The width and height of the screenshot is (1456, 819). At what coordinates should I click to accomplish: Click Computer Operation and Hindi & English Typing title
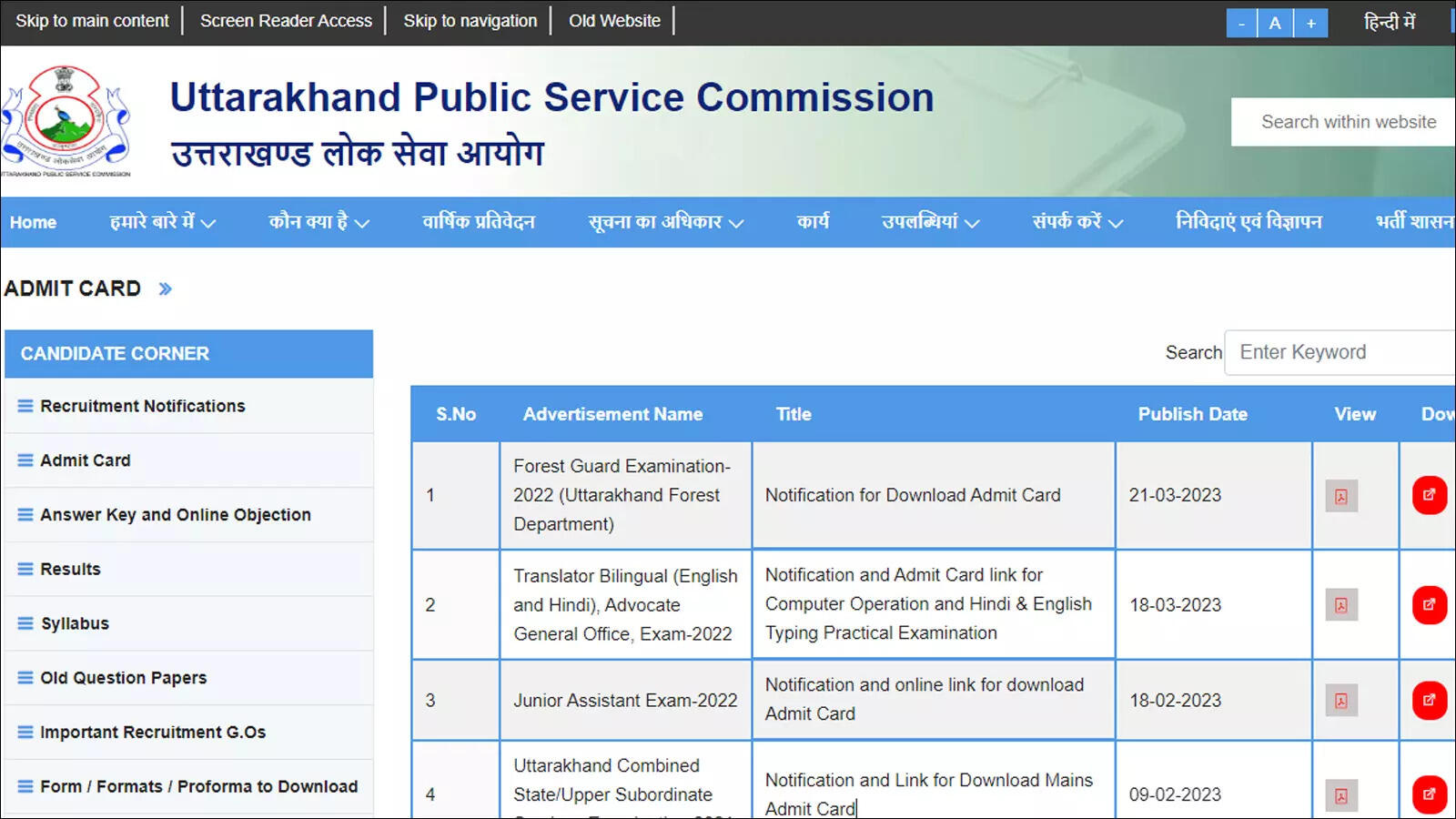pos(928,604)
